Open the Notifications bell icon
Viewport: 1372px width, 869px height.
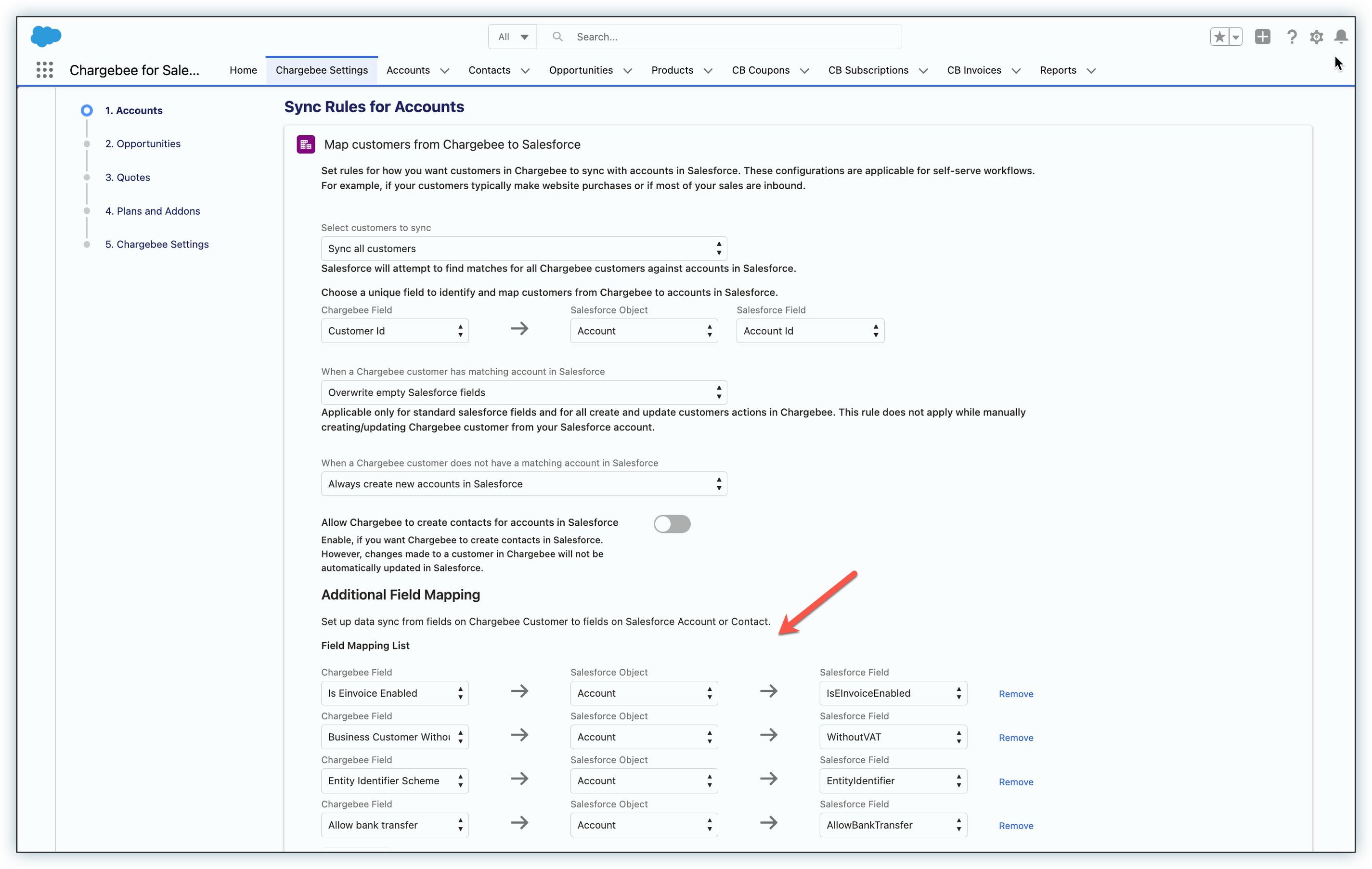(1341, 37)
